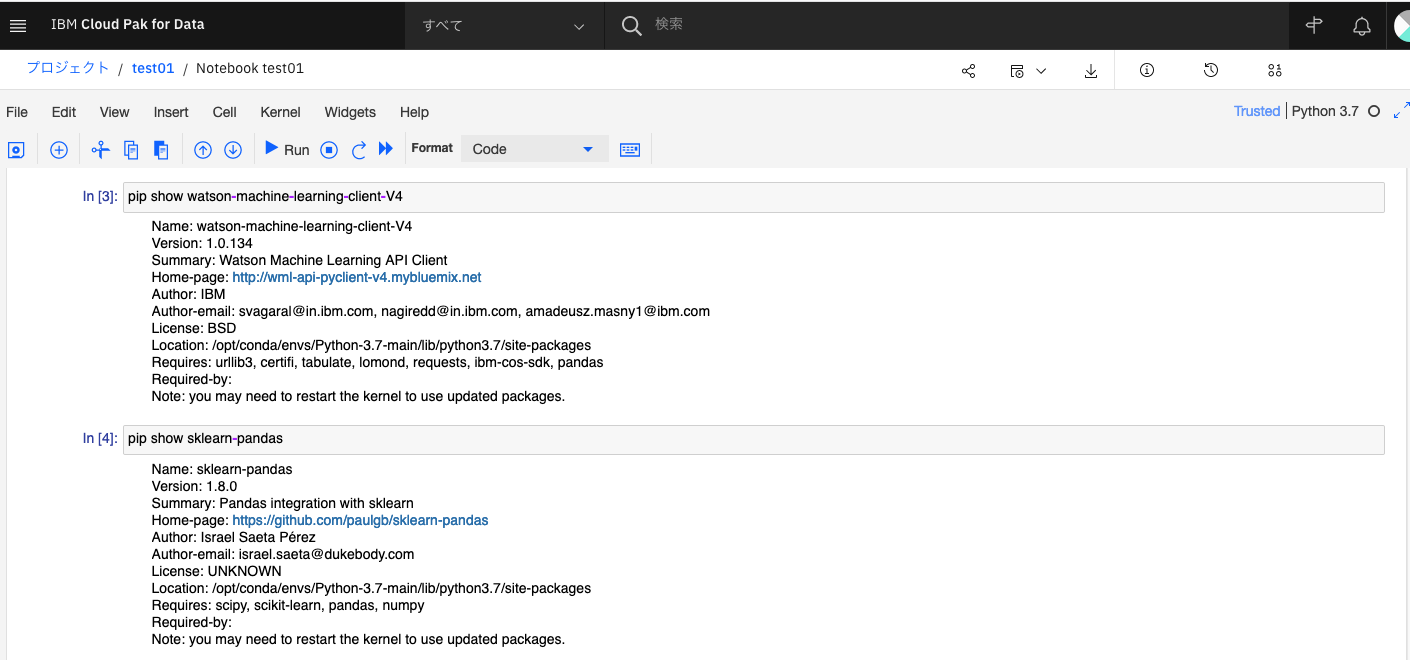Click the Version: 1.8.0 output line

[x=194, y=486]
